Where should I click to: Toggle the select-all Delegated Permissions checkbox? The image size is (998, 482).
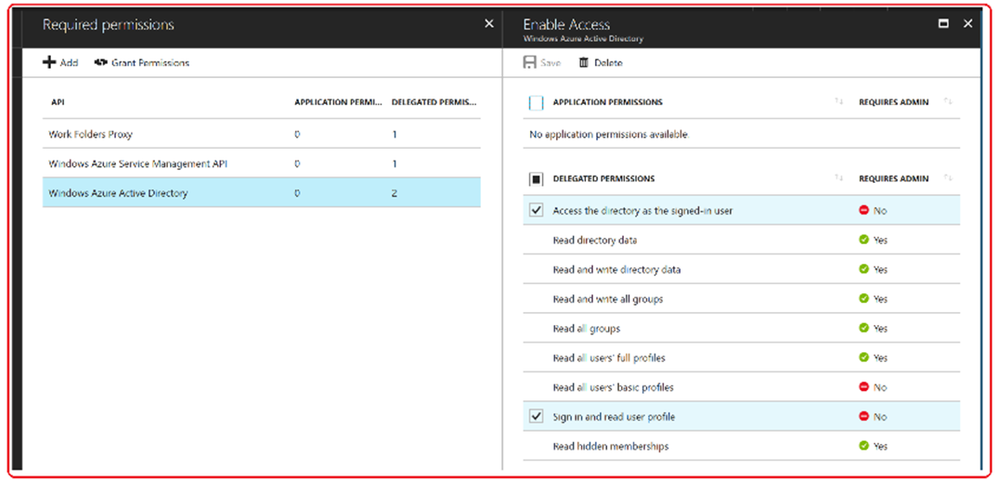point(536,179)
